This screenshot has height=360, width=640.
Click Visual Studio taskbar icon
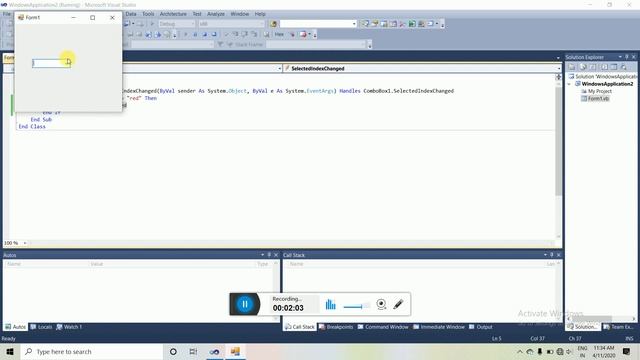214,351
